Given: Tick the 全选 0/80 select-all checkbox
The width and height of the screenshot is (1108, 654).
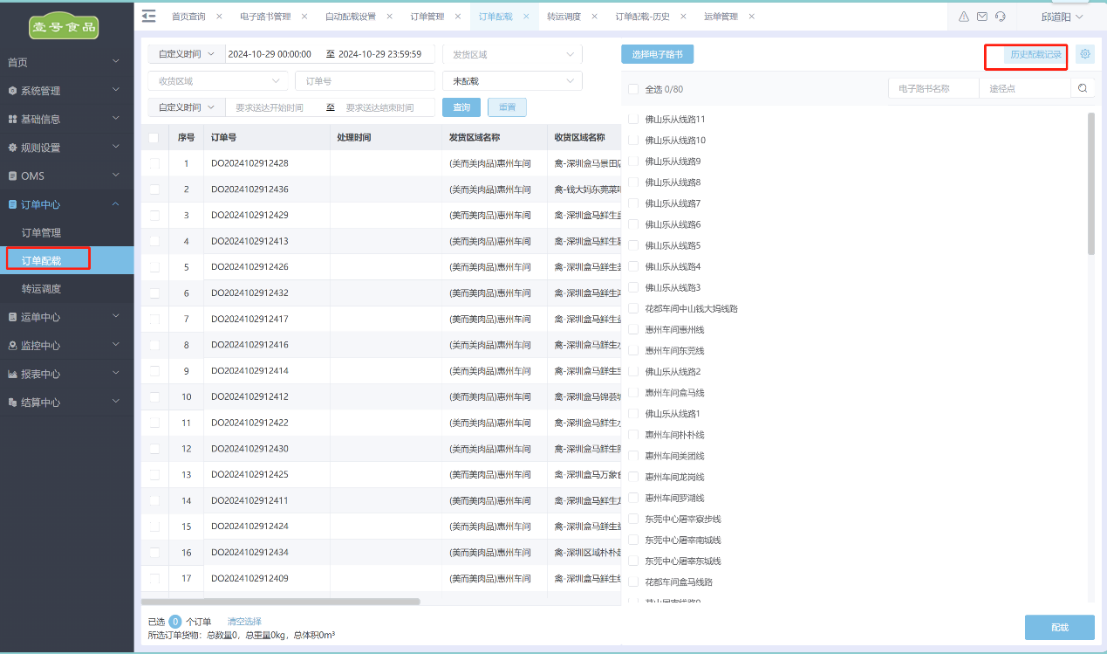Looking at the screenshot, I should (x=633, y=89).
